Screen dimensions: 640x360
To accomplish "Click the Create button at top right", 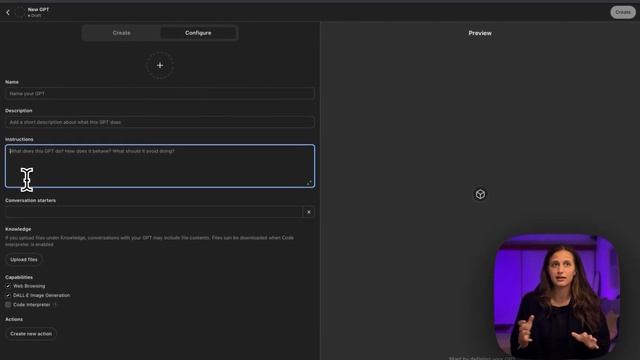I will click(x=623, y=12).
